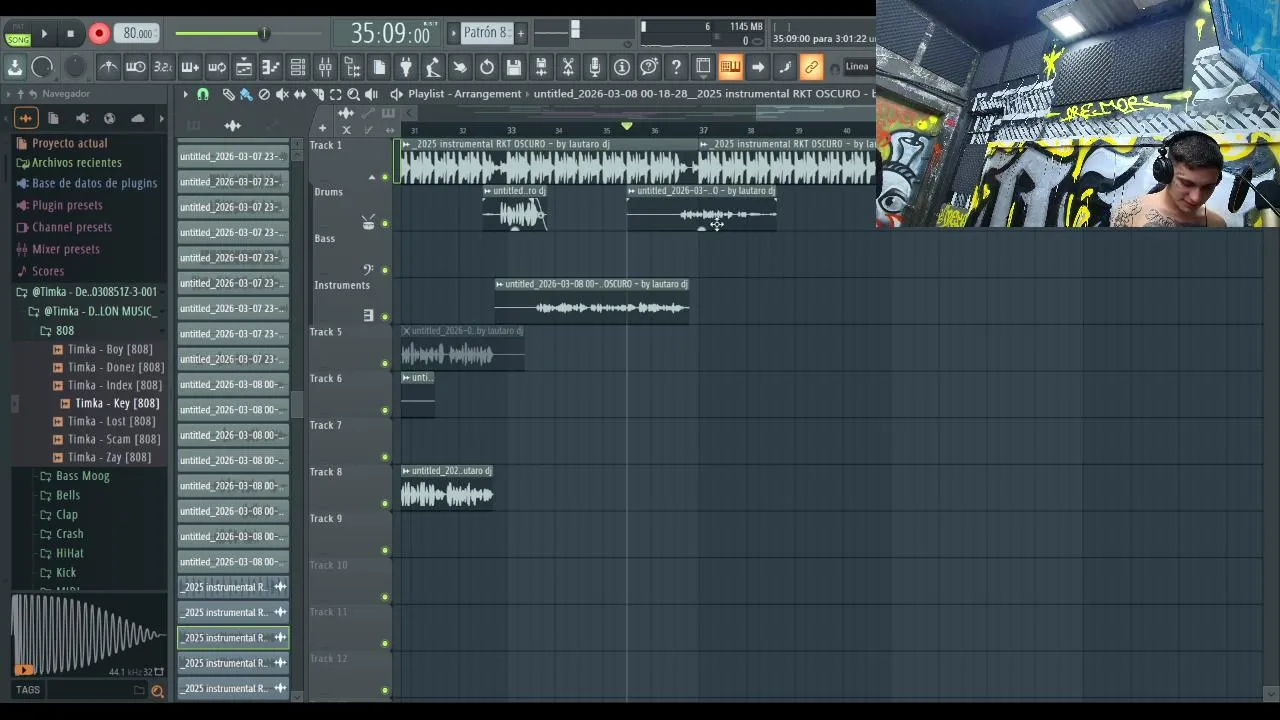This screenshot has width=1280, height=720.
Task: Switch to the browser all-files tab
Action: pyautogui.click(x=53, y=118)
